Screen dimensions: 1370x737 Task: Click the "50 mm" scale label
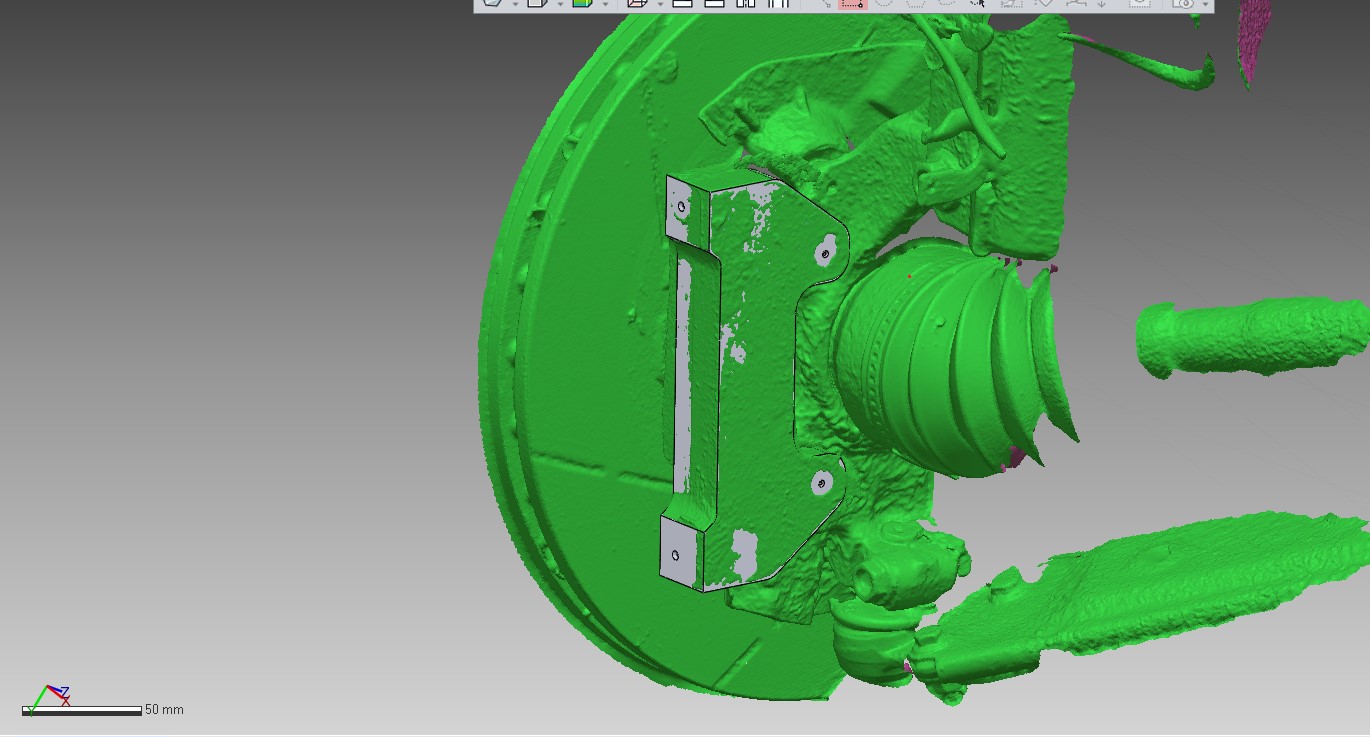click(x=165, y=710)
